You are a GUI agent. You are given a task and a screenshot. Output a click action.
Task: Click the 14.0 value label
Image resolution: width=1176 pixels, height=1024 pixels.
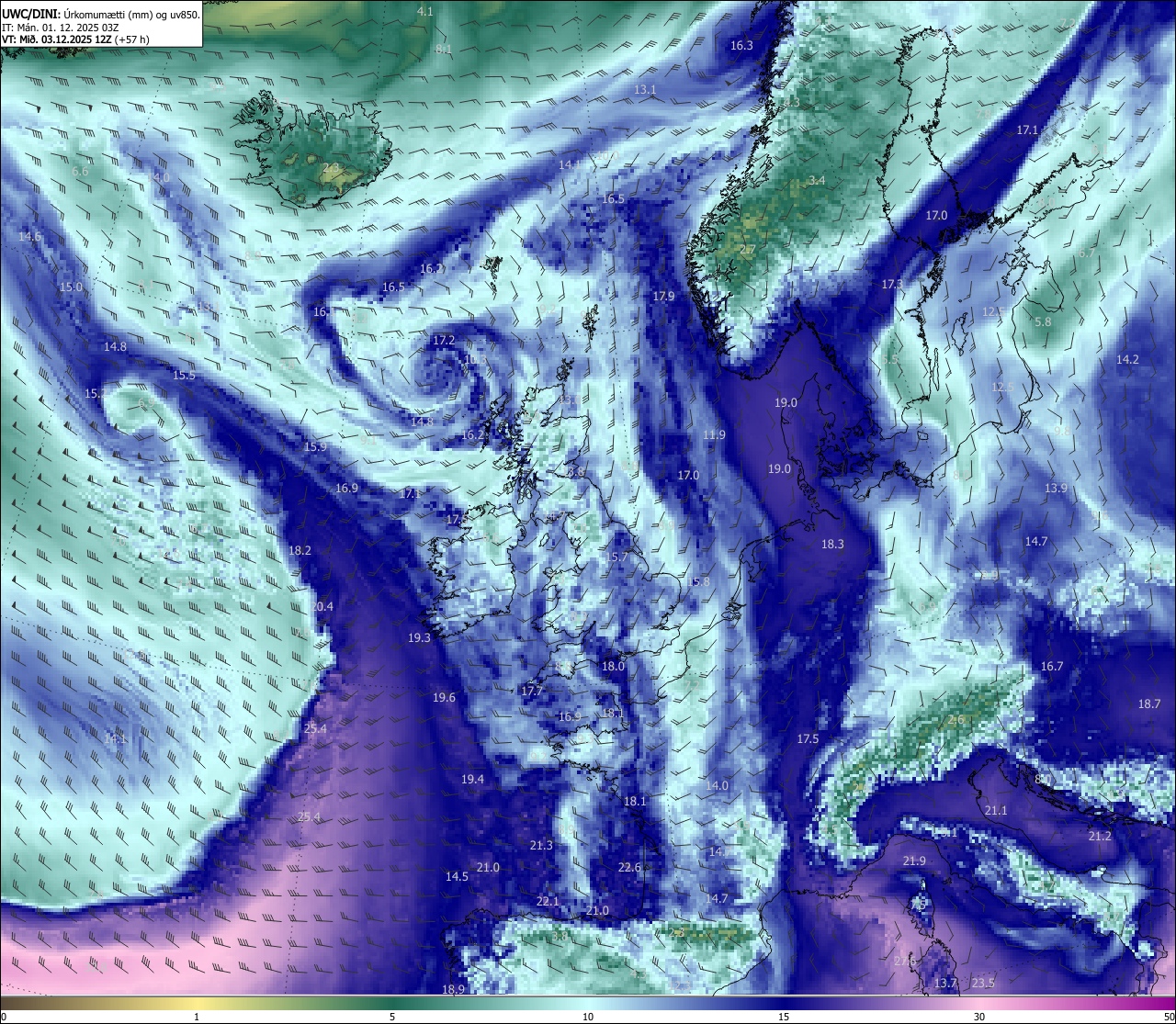coord(717,785)
